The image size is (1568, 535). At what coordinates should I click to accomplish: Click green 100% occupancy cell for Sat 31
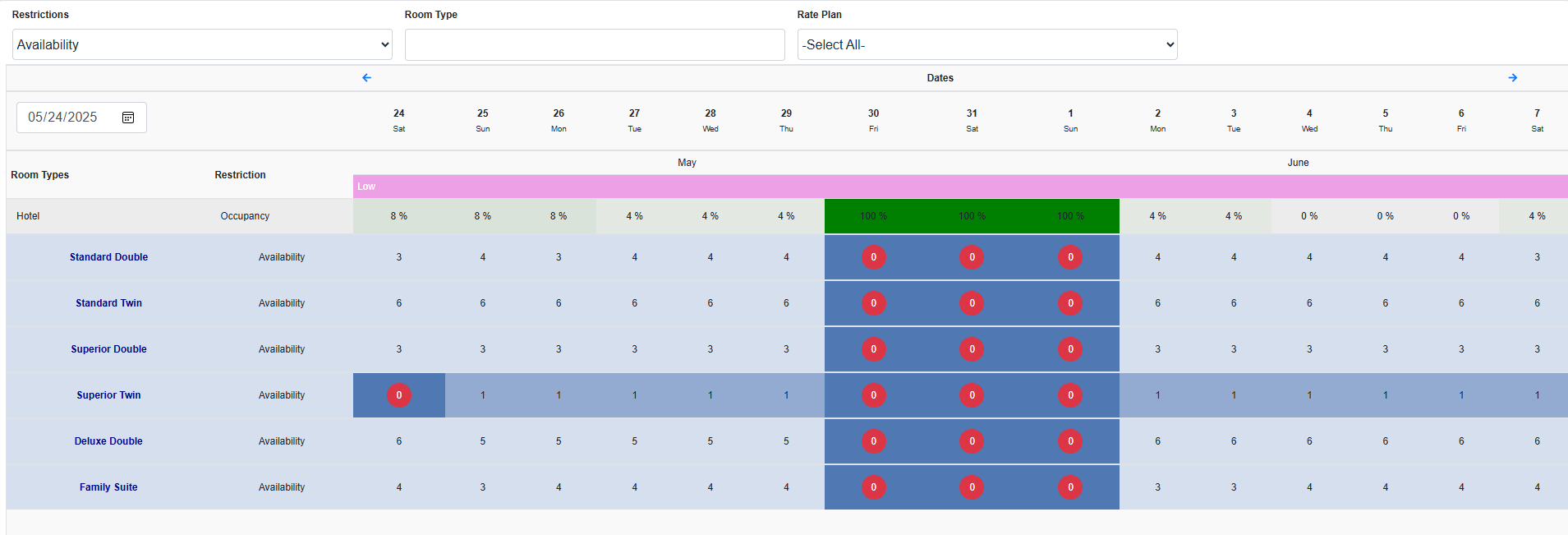[972, 216]
